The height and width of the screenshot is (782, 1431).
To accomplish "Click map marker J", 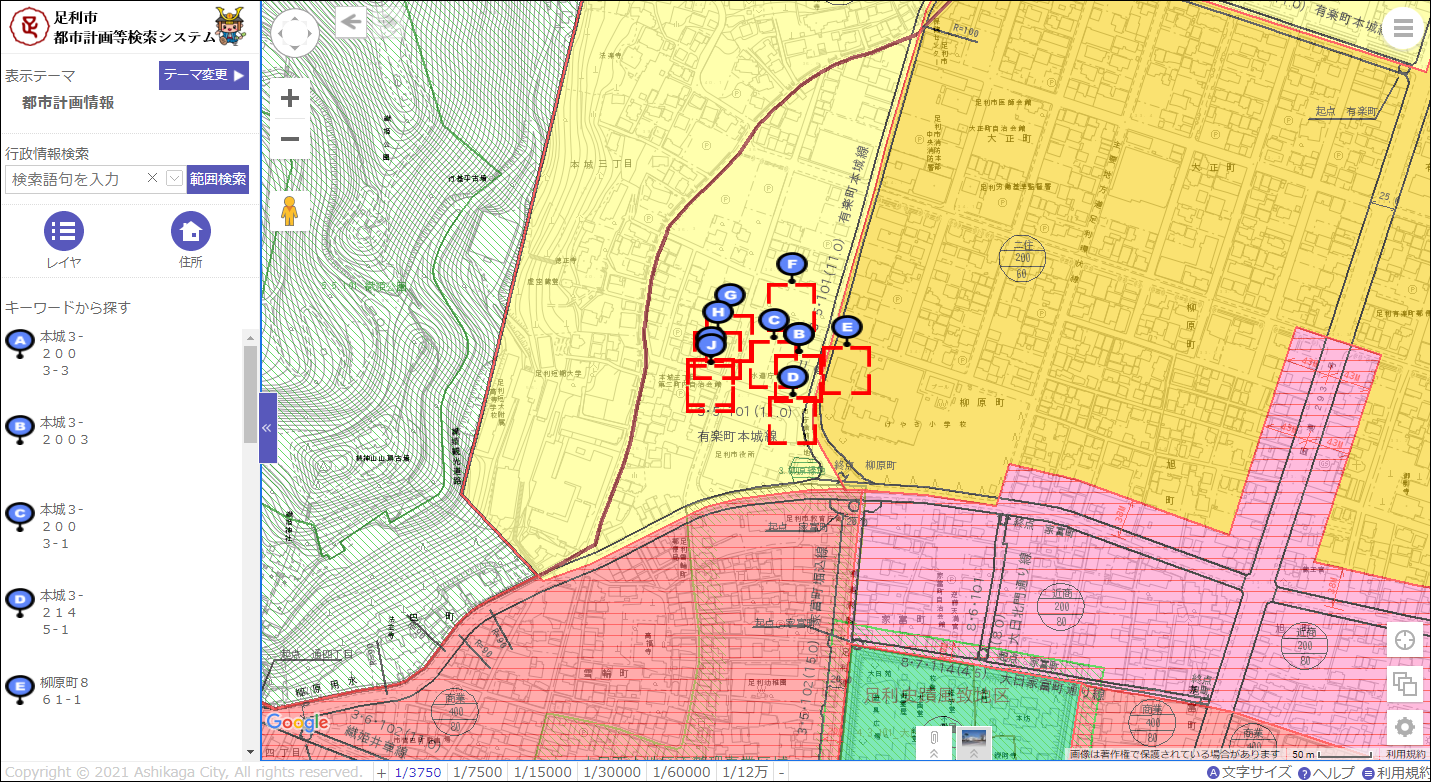I will click(x=710, y=345).
